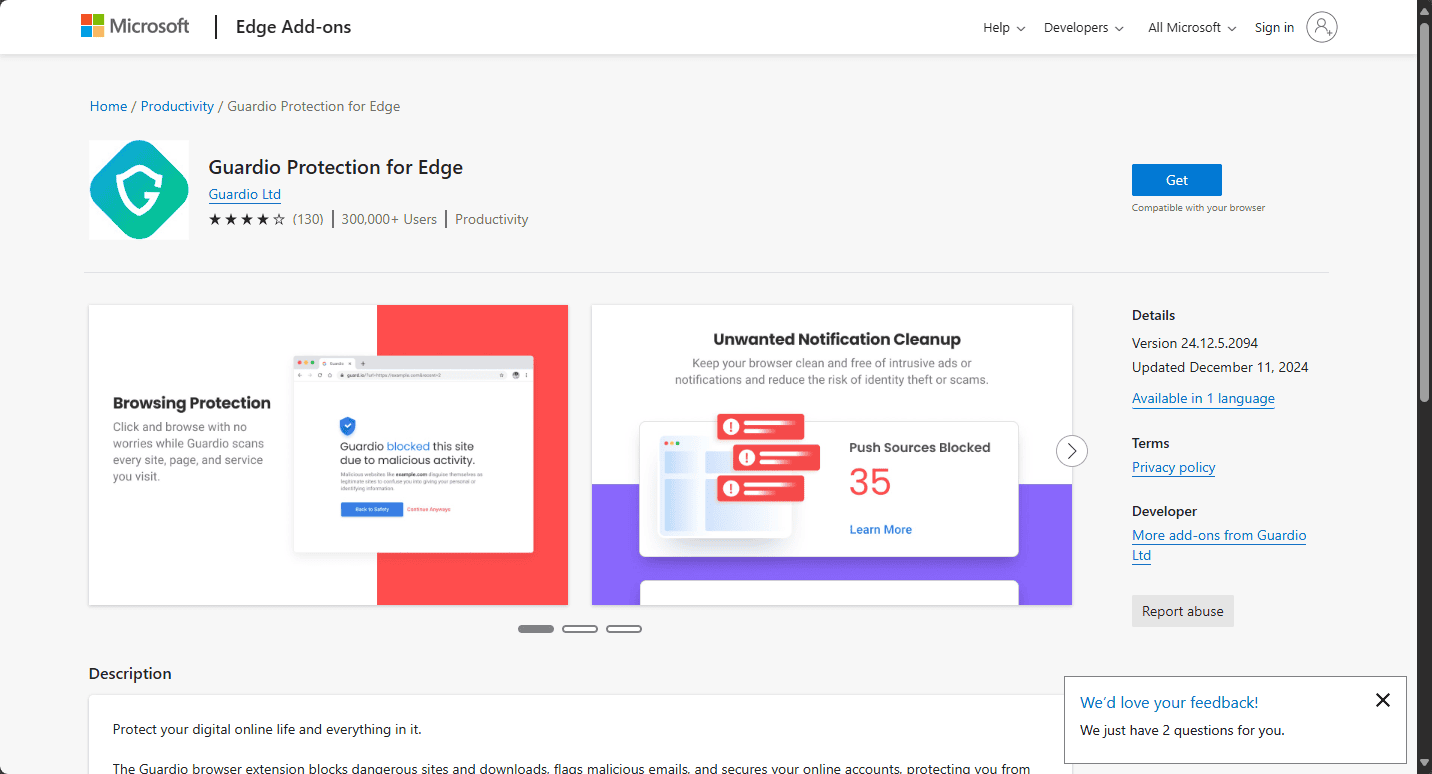1432x774 pixels.
Task: Click the Developer heading in sidebar
Action: pyautogui.click(x=1164, y=511)
